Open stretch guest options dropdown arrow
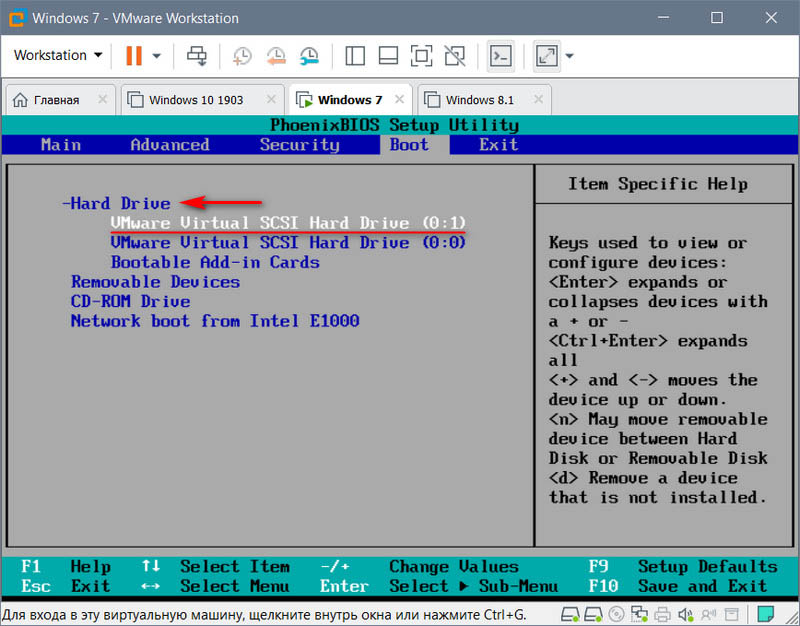Screen dimensions: 800x626 point(569,56)
